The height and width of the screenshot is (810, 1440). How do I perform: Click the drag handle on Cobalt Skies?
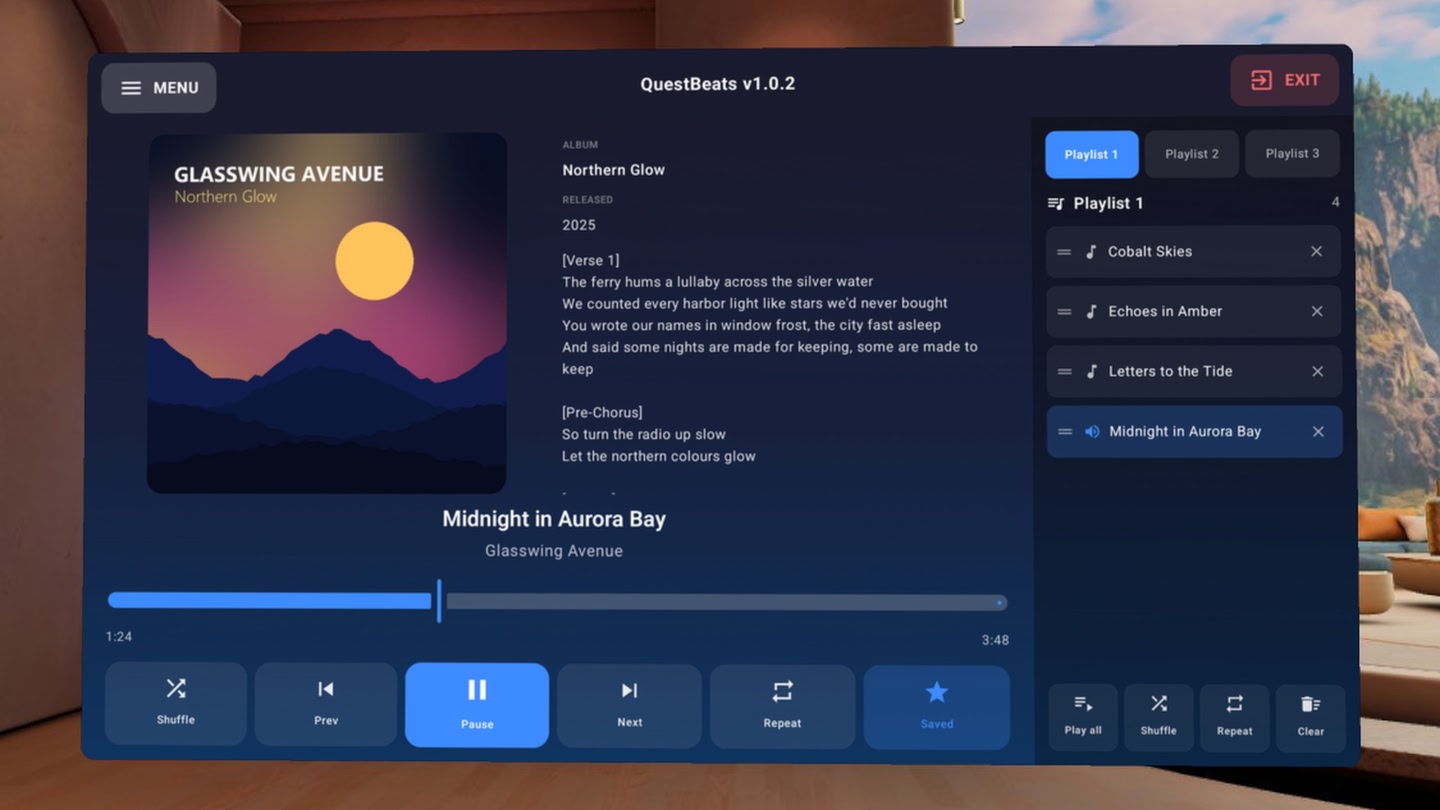(x=1064, y=252)
